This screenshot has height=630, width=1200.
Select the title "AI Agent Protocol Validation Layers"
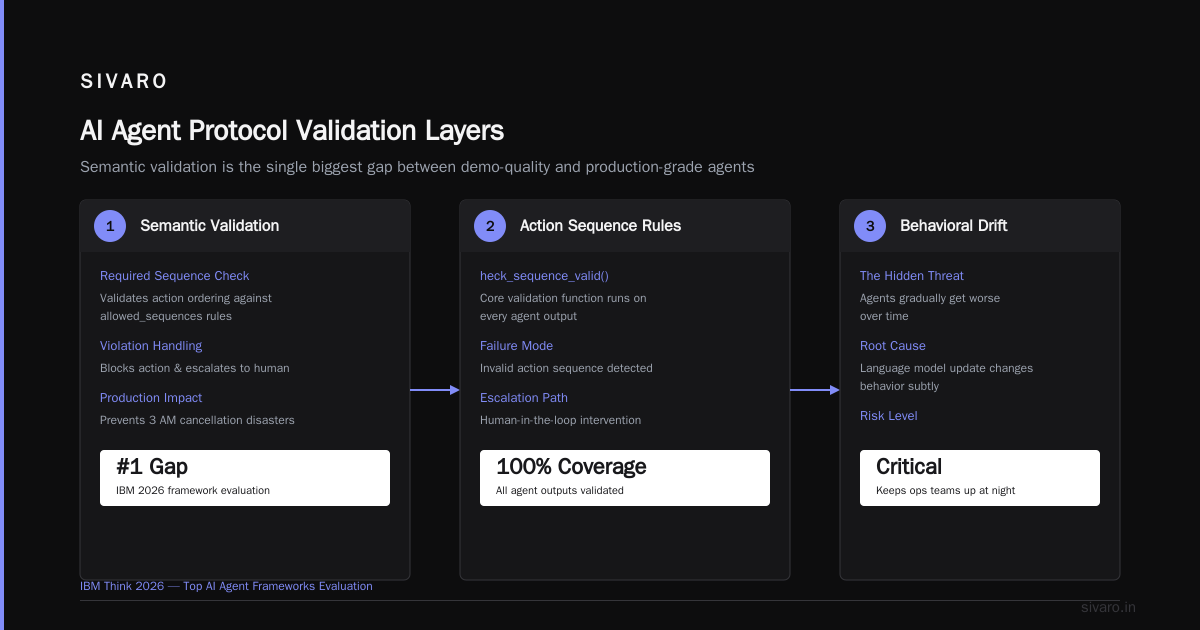click(x=292, y=131)
